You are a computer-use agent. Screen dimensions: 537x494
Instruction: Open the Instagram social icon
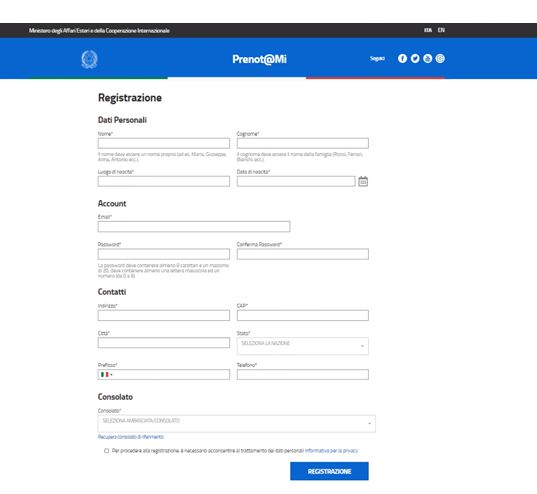(440, 59)
